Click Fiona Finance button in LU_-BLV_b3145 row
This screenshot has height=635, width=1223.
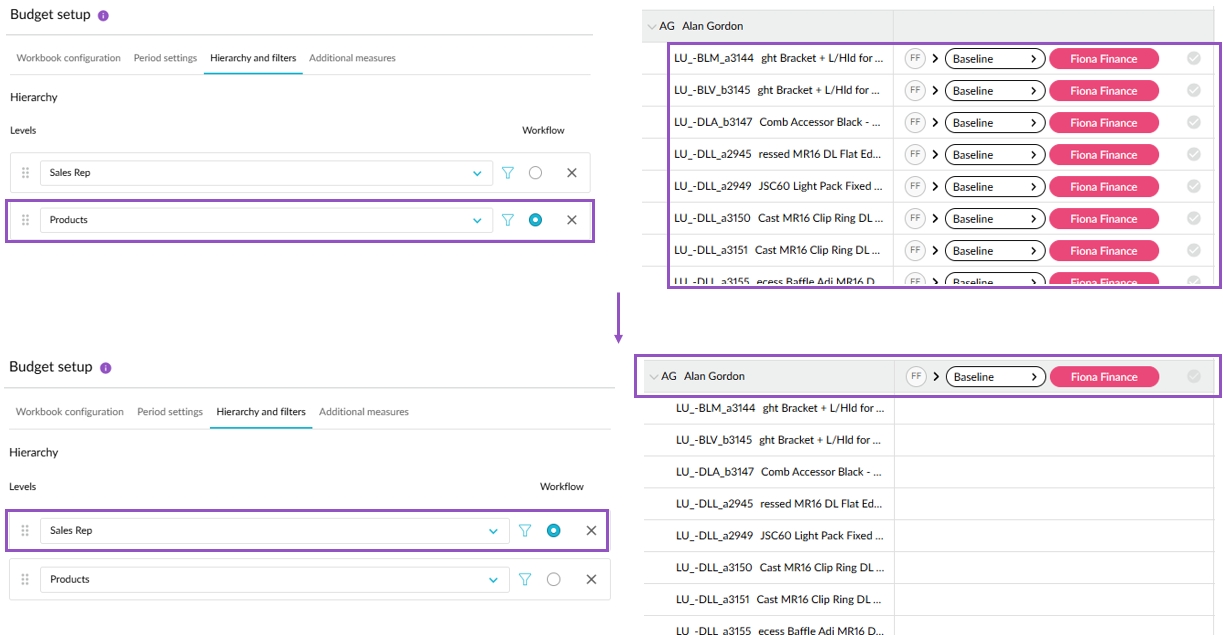[1103, 91]
